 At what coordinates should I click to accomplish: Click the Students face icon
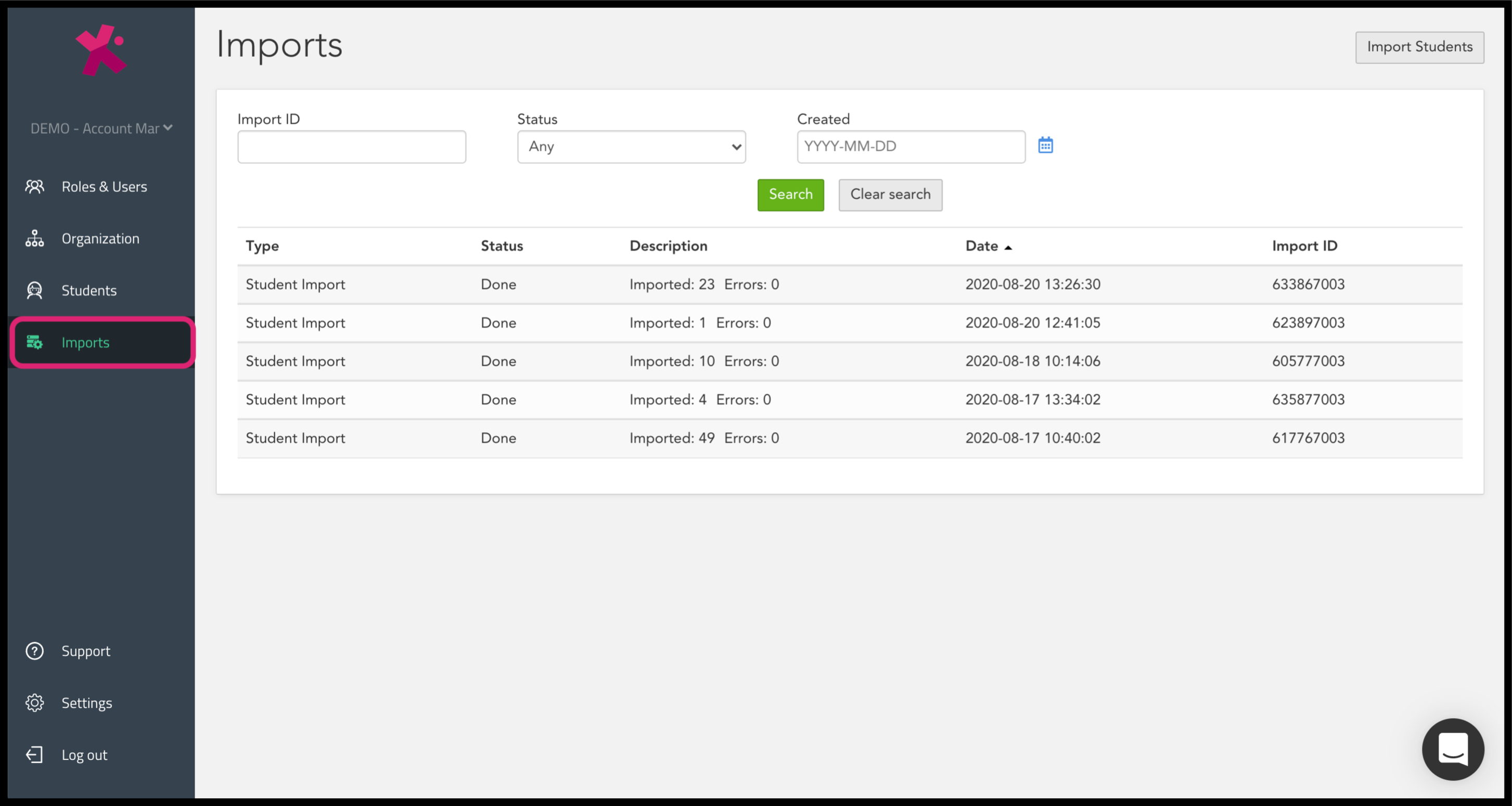(x=35, y=290)
